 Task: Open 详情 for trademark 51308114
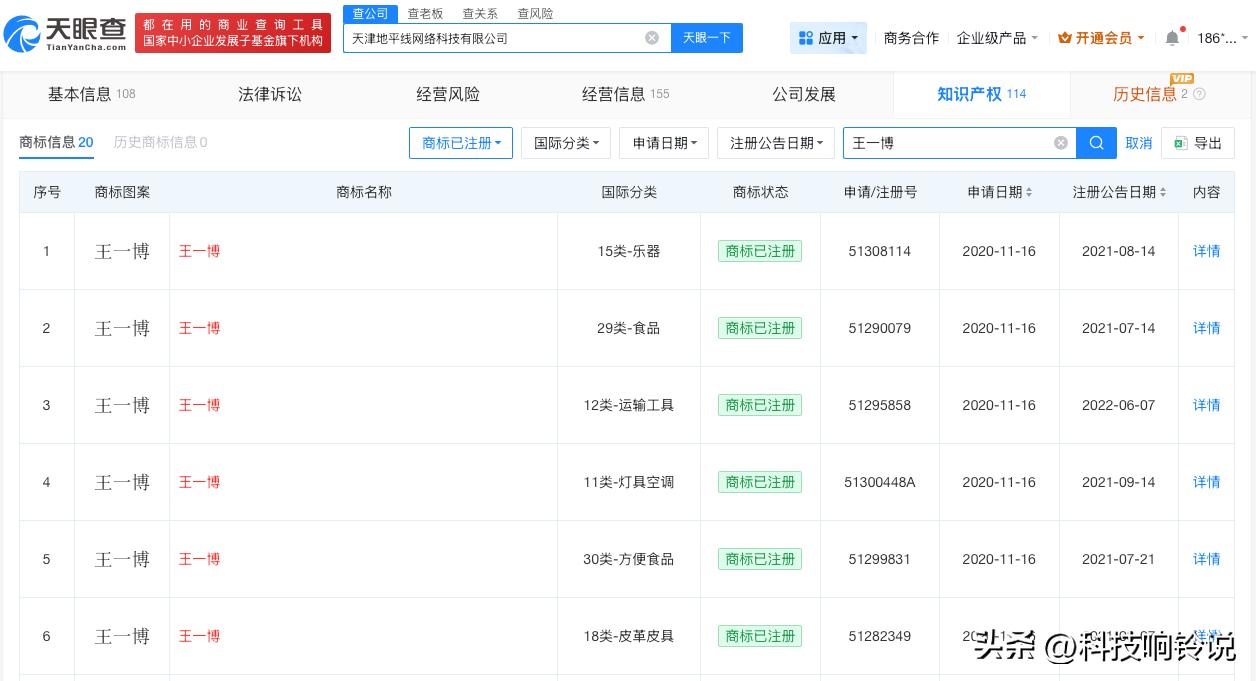coord(1206,251)
